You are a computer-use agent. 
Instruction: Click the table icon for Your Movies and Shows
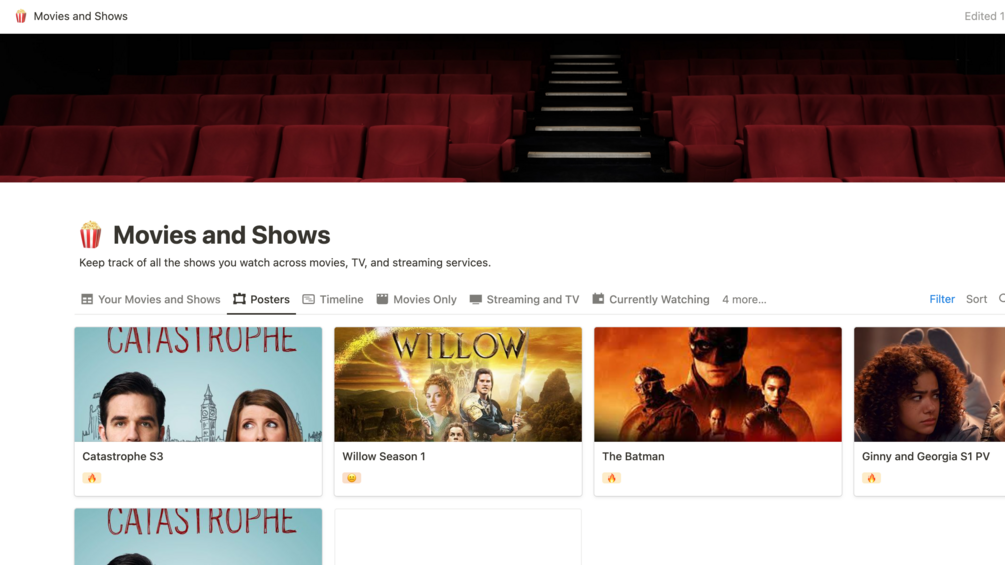pos(87,299)
